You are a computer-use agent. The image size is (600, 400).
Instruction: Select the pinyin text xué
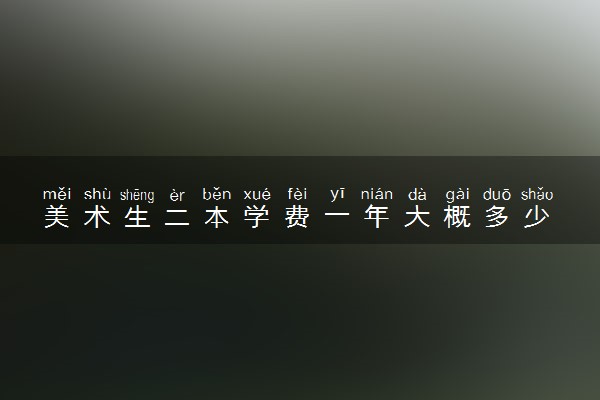click(257, 194)
